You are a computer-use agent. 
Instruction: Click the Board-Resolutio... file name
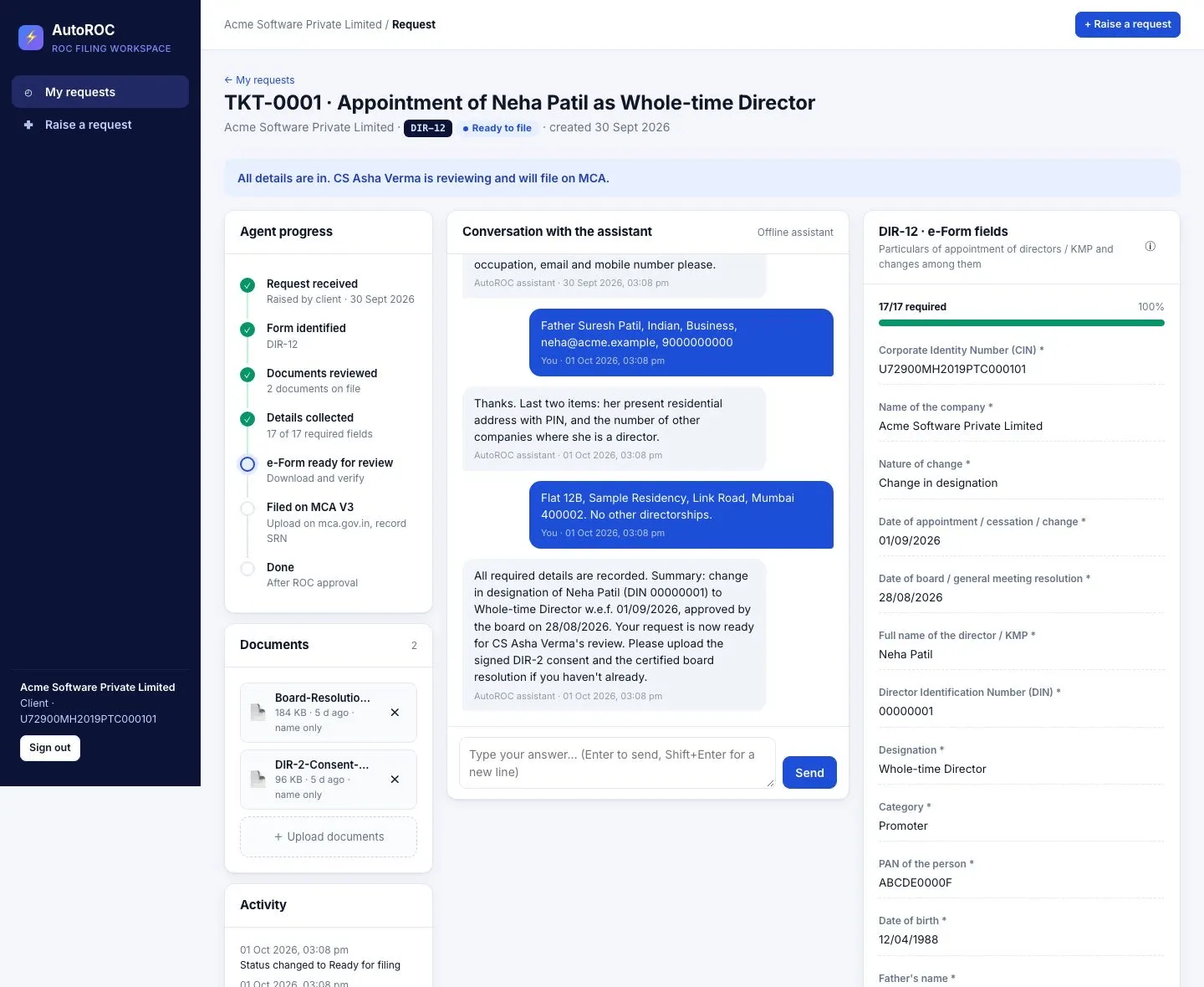click(323, 698)
